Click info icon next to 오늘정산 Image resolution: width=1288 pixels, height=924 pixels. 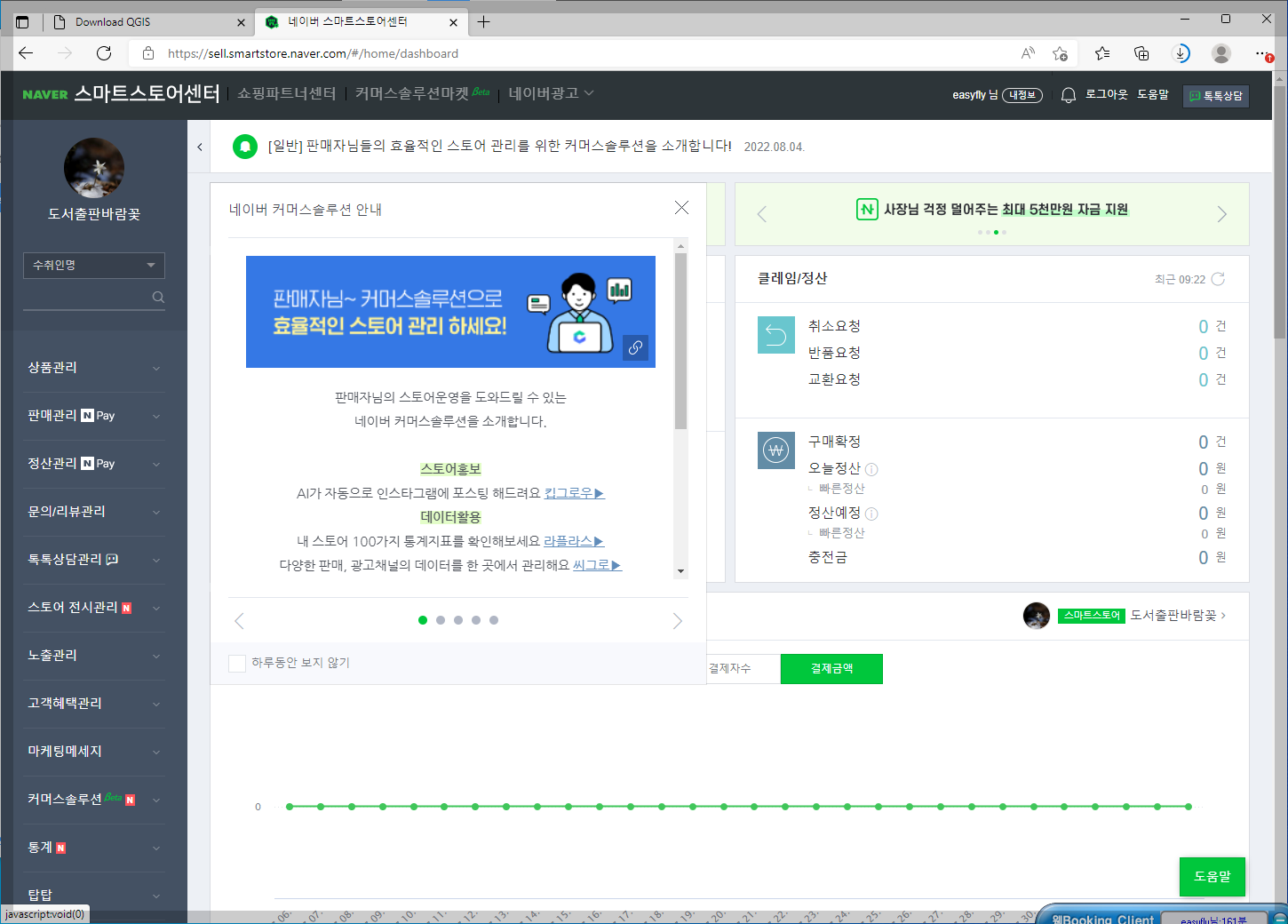coord(871,469)
